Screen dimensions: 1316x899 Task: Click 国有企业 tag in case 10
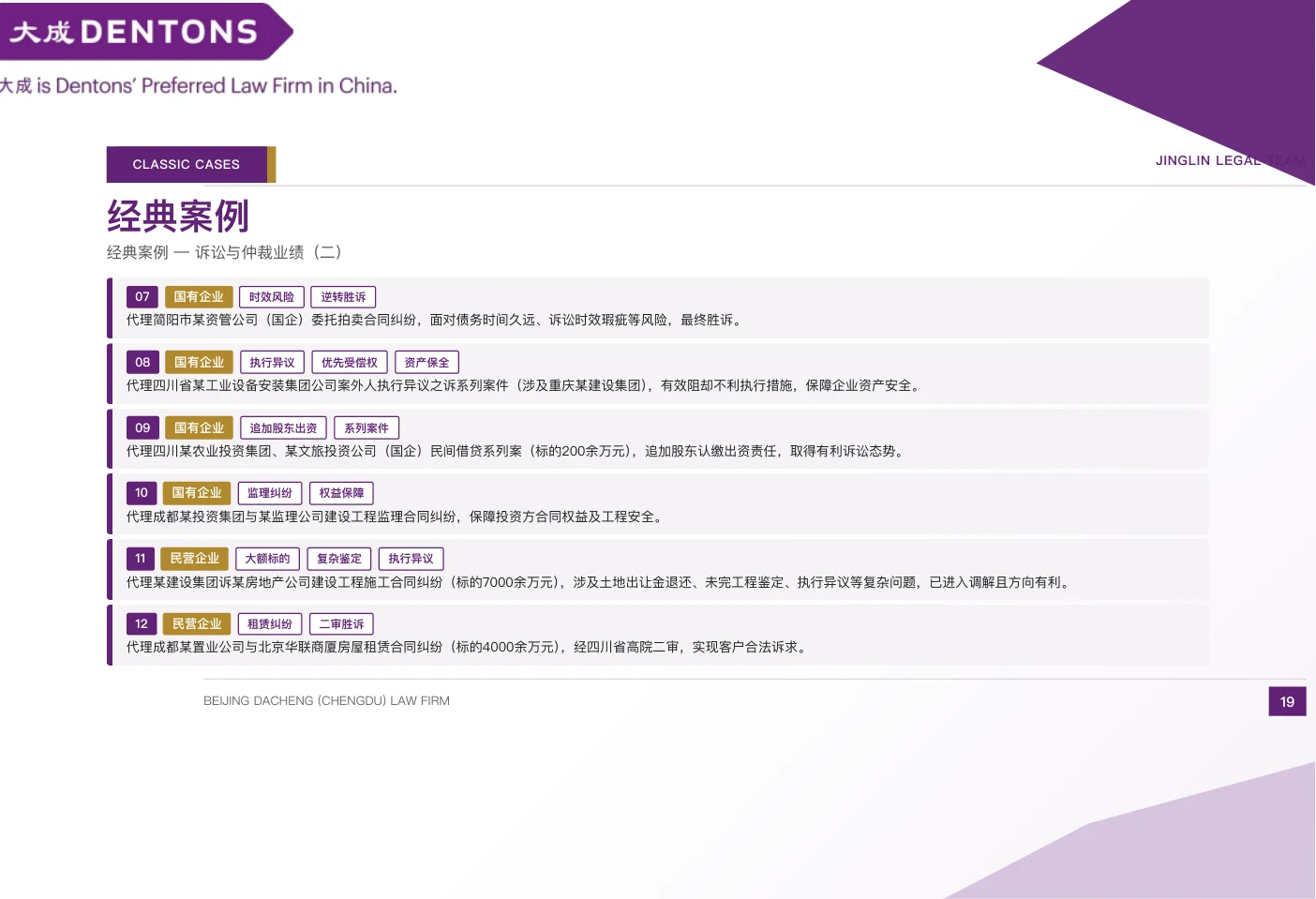point(197,493)
